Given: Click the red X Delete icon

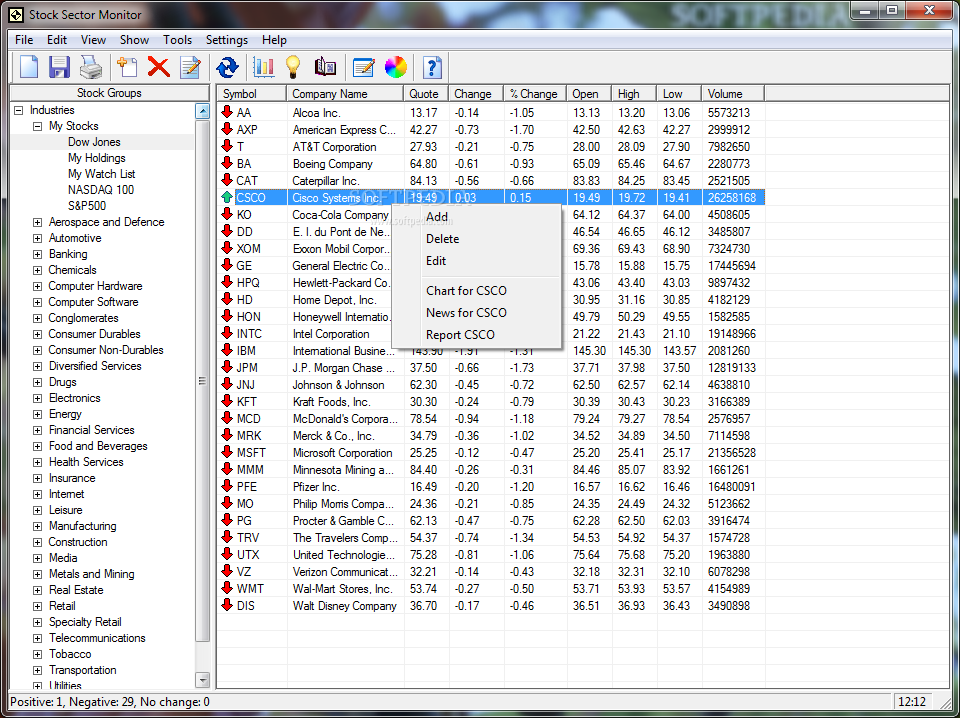Looking at the screenshot, I should pos(159,67).
